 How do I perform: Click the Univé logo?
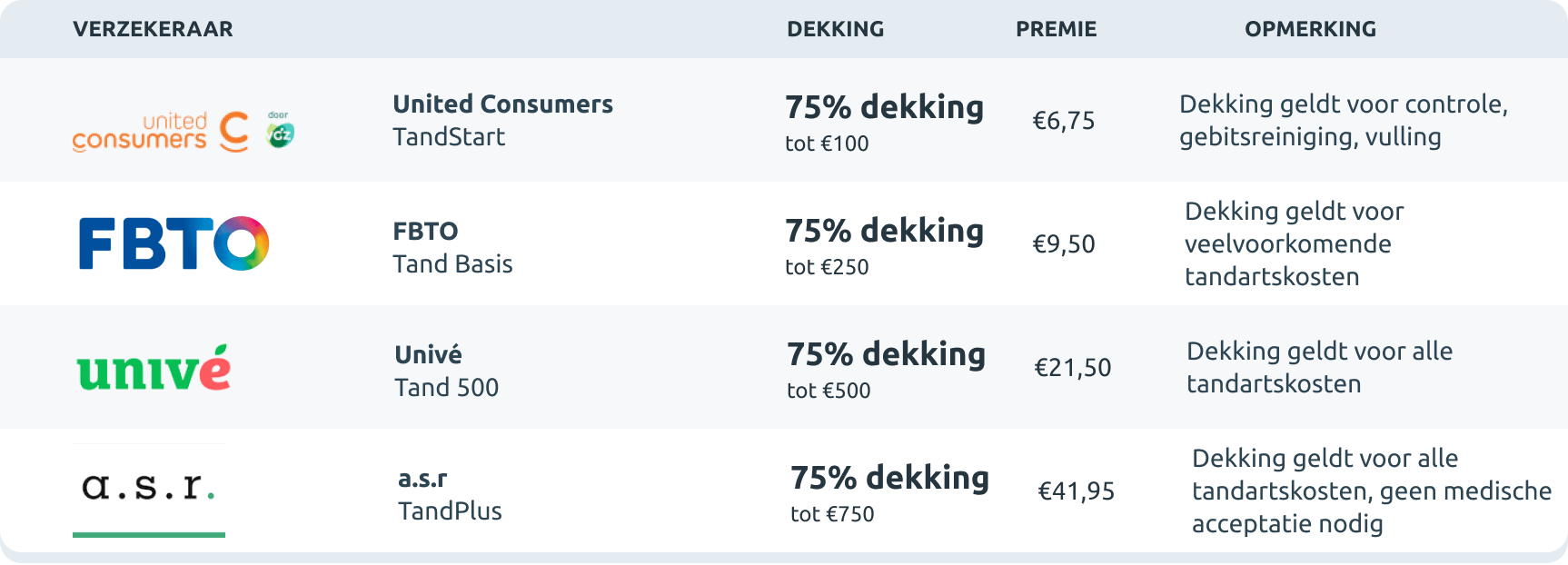154,368
